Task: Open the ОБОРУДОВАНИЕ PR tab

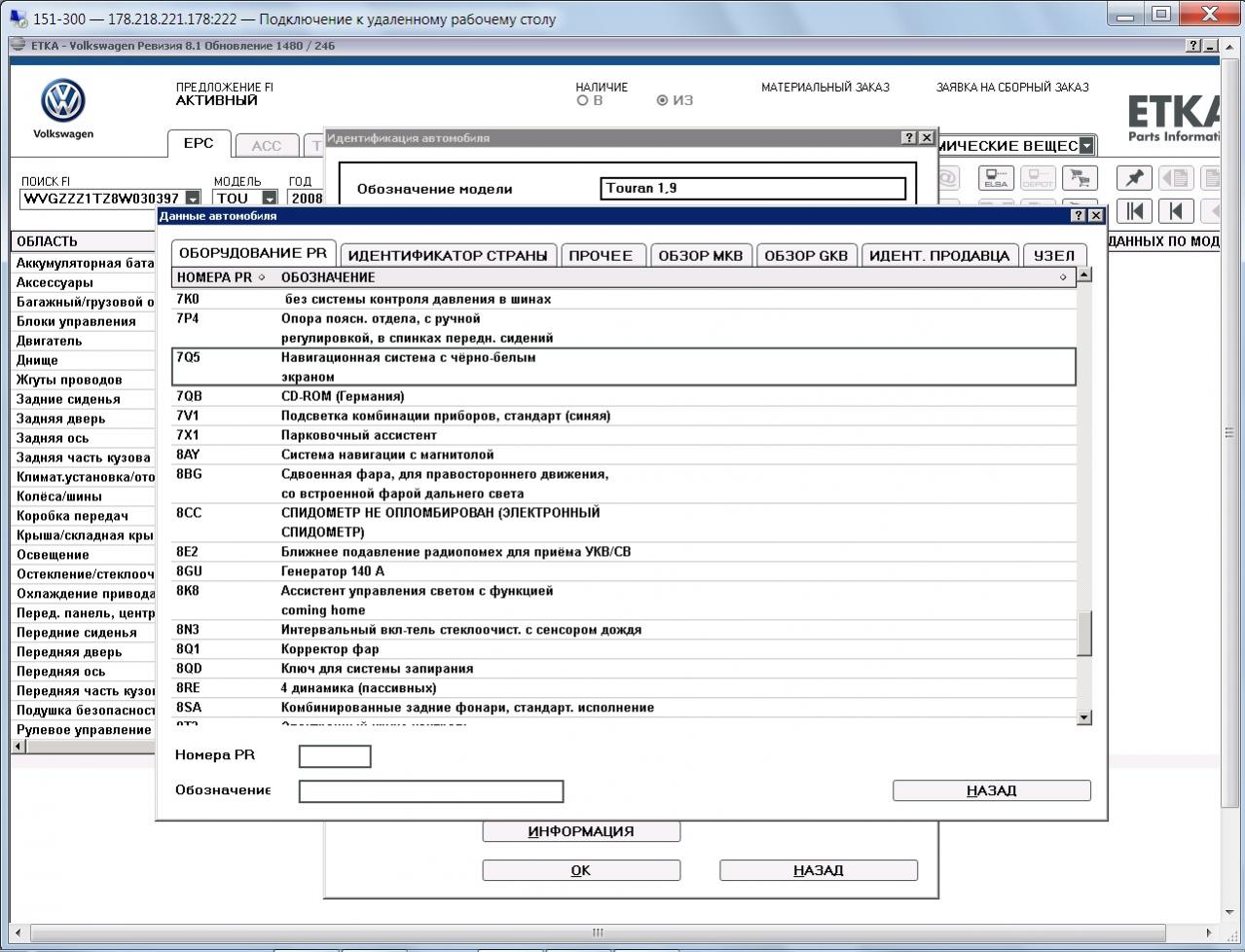Action: click(253, 253)
